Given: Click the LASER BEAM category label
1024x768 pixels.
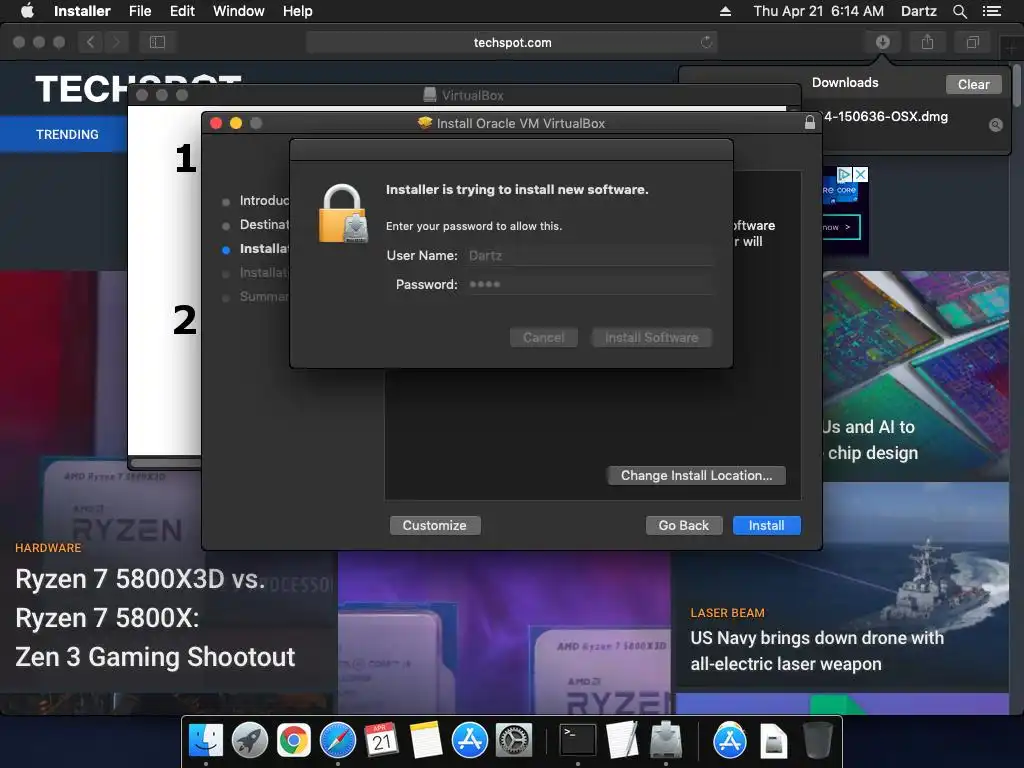Looking at the screenshot, I should click(728, 613).
